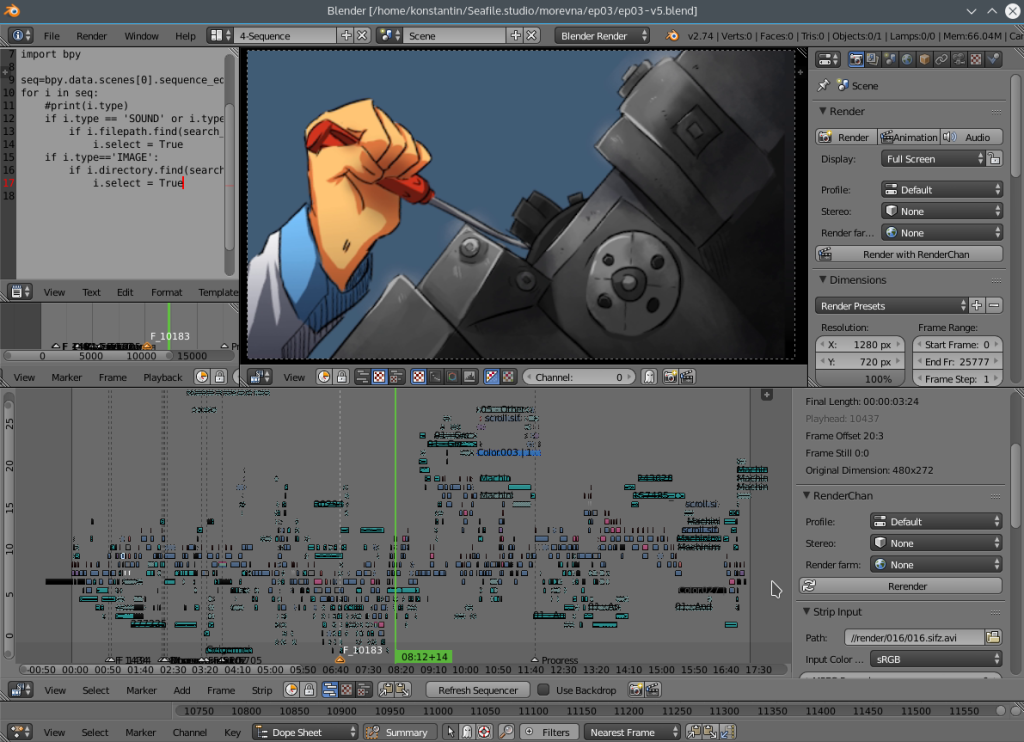
Task: Click the Blender logo in info header
Action: (672, 36)
